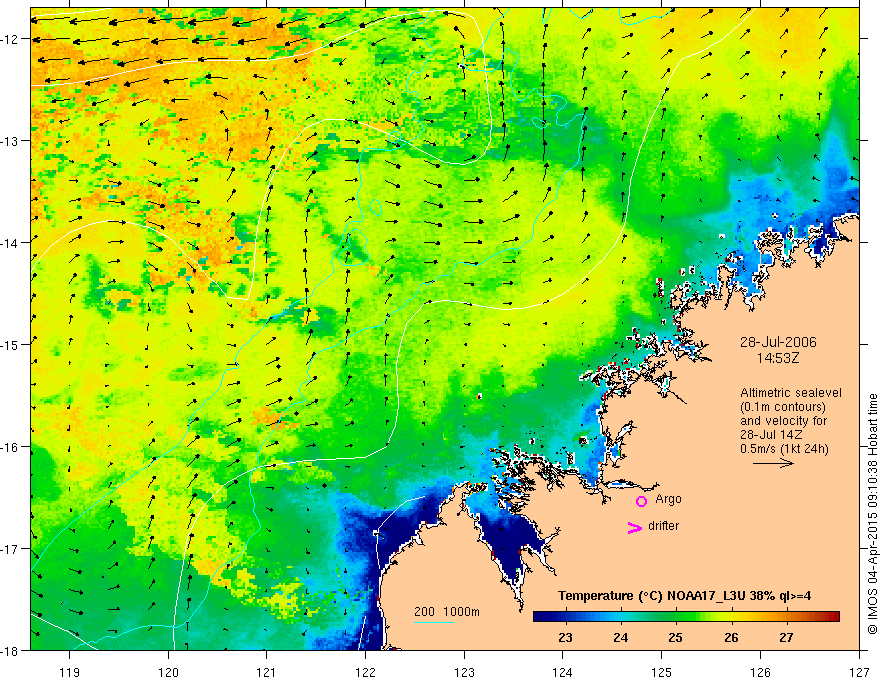Click the colorbar label '25'
This screenshot has width=880, height=680.
pyautogui.click(x=676, y=637)
